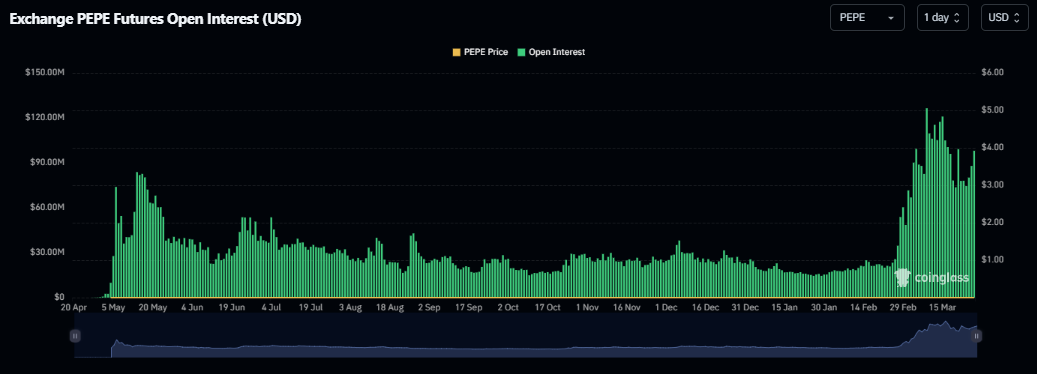Click the 15 Jan date label
The width and height of the screenshot is (1037, 374).
[x=785, y=308]
